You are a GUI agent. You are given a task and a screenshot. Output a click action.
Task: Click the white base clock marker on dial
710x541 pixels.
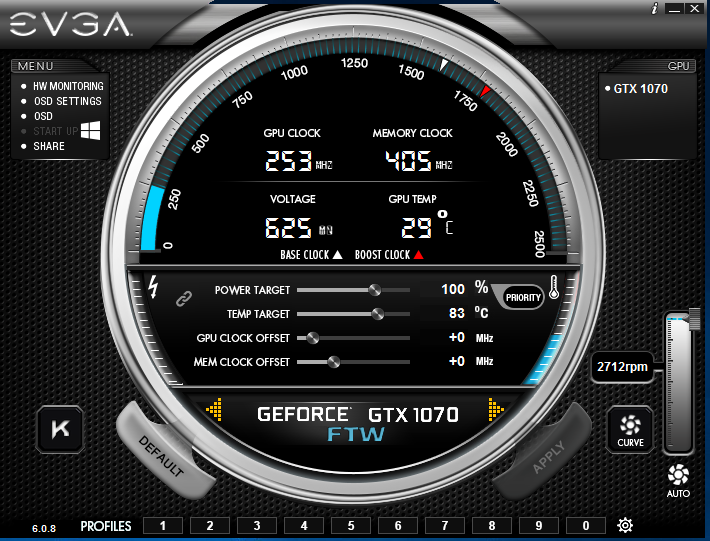click(444, 65)
